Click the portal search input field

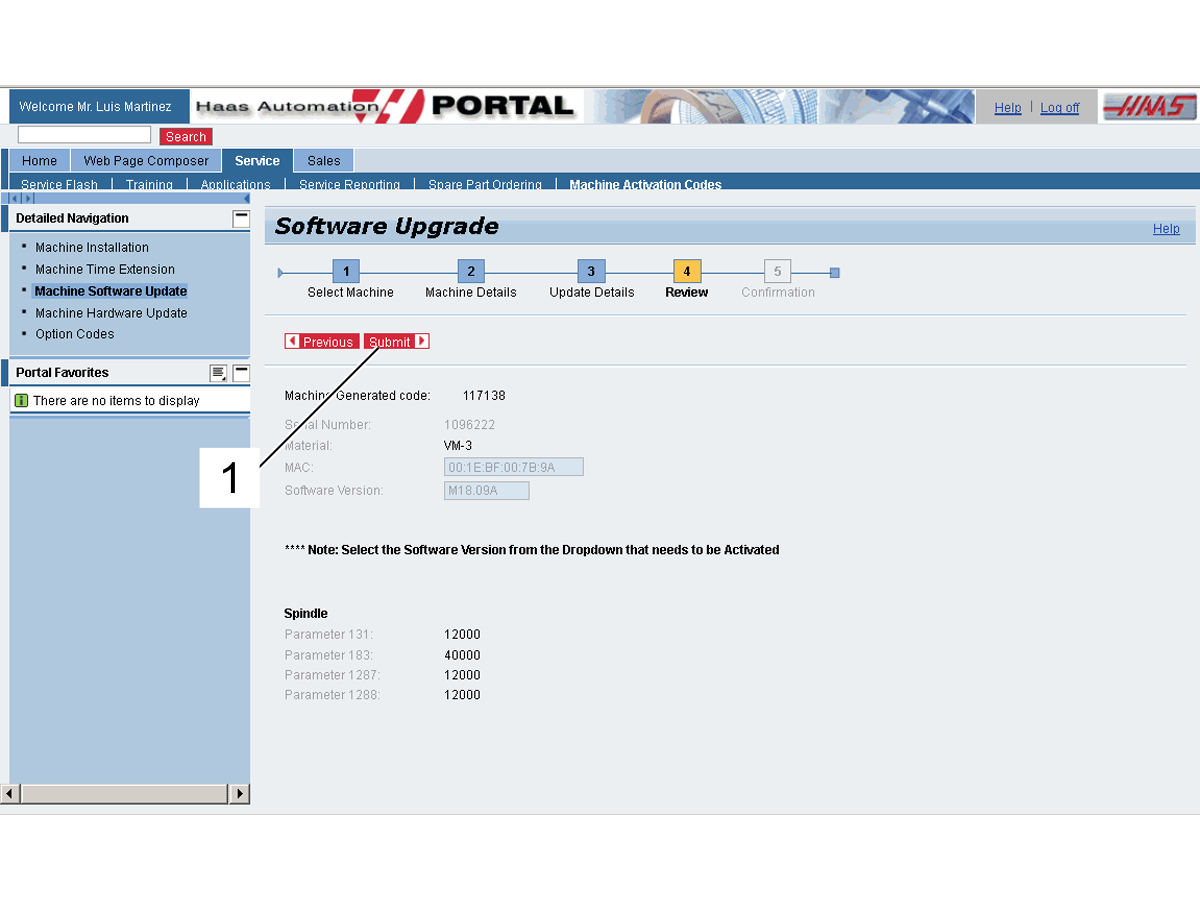(84, 135)
